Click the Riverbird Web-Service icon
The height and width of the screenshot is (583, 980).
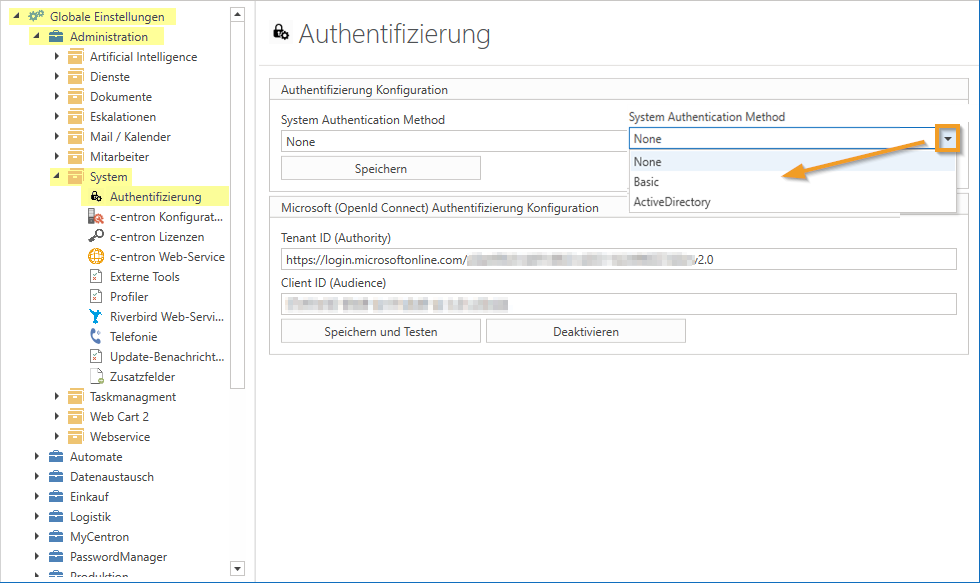coord(96,317)
